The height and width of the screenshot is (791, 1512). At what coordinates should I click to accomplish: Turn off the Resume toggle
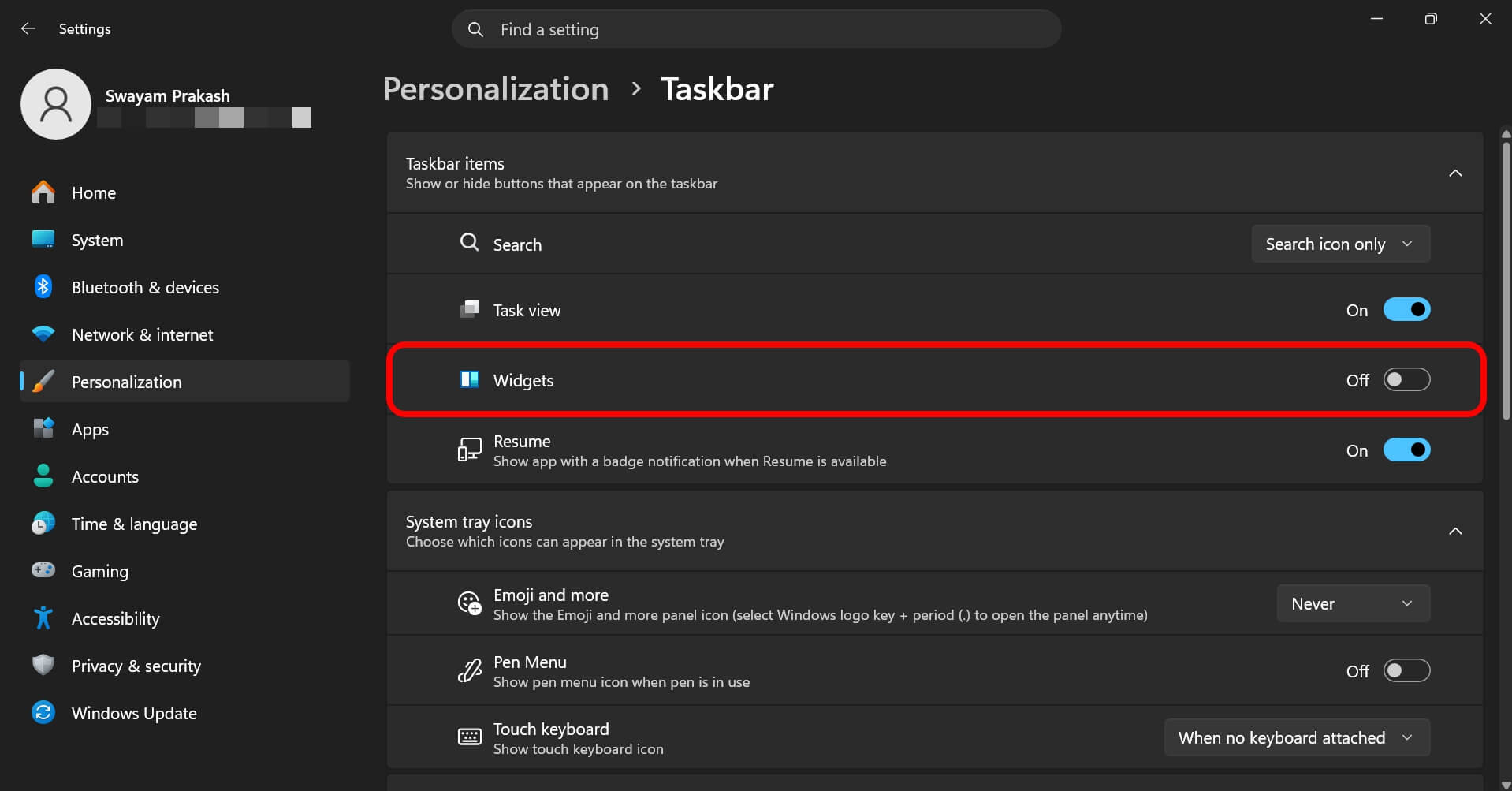1407,450
